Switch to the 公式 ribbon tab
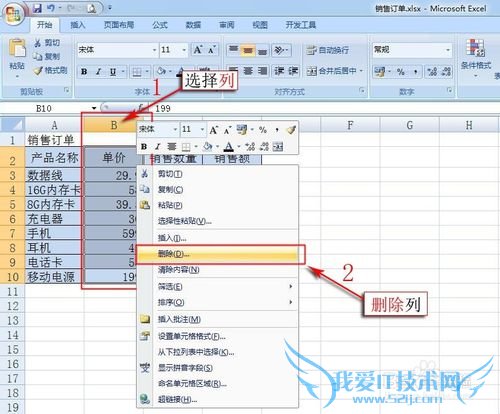This screenshot has height=414, width=500. [x=160, y=25]
